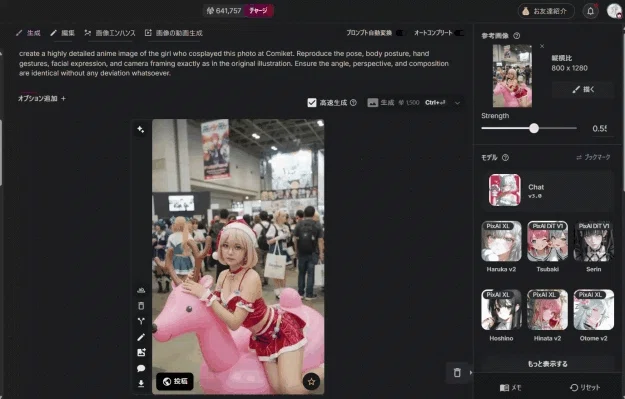This screenshot has width=625, height=399.
Task: Uncheck the 高速生成 checkbox
Action: (312, 103)
